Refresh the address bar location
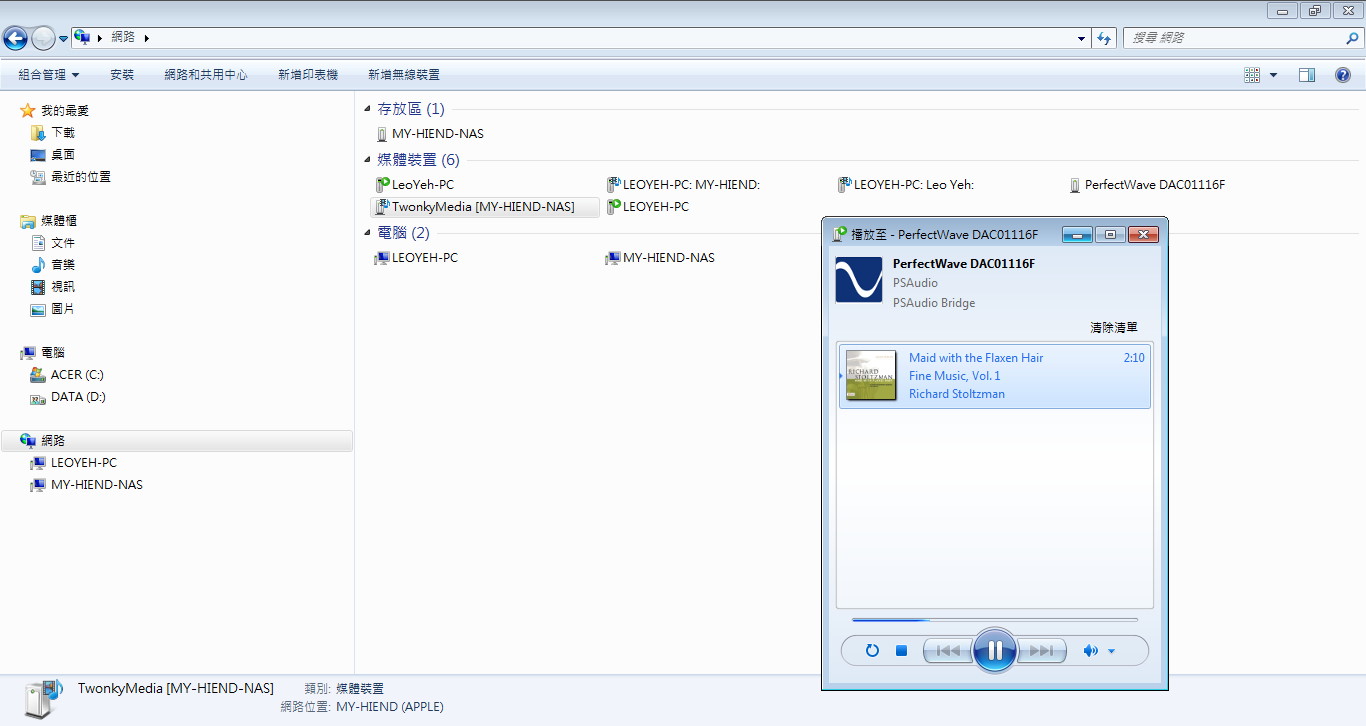Screen dimensions: 1366x726 (x=1104, y=38)
